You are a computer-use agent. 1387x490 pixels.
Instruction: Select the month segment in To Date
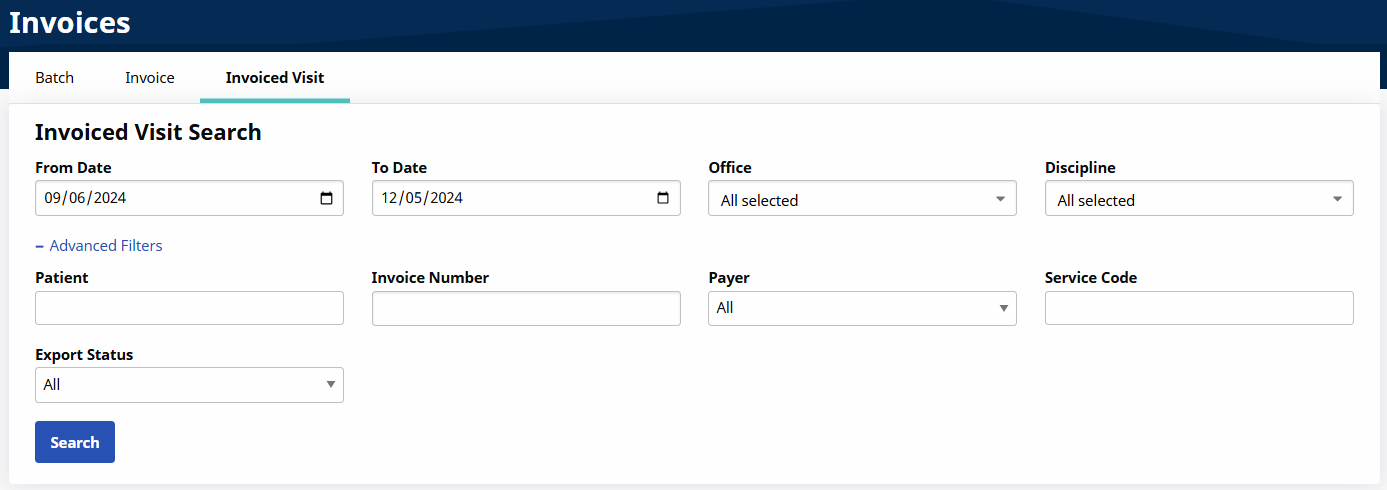coord(389,198)
